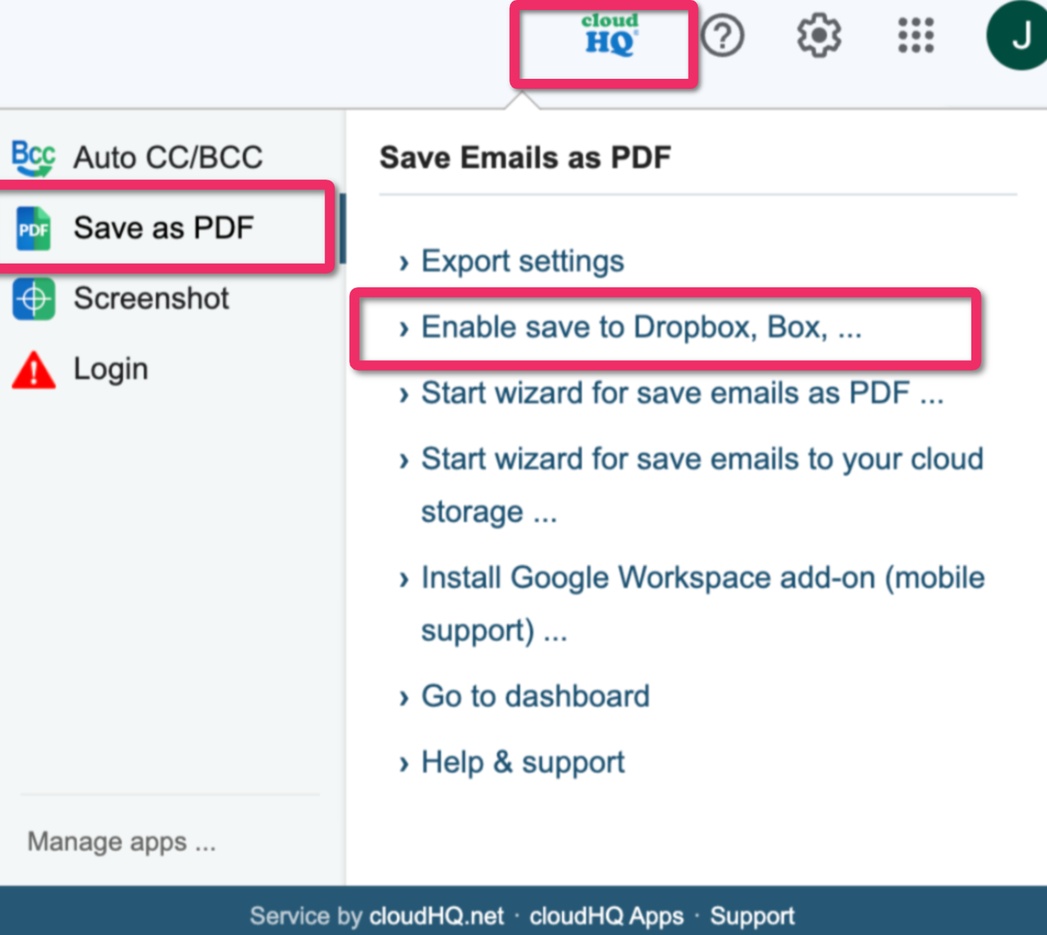
Task: Visit cloudHQ.net footer link
Action: (437, 916)
